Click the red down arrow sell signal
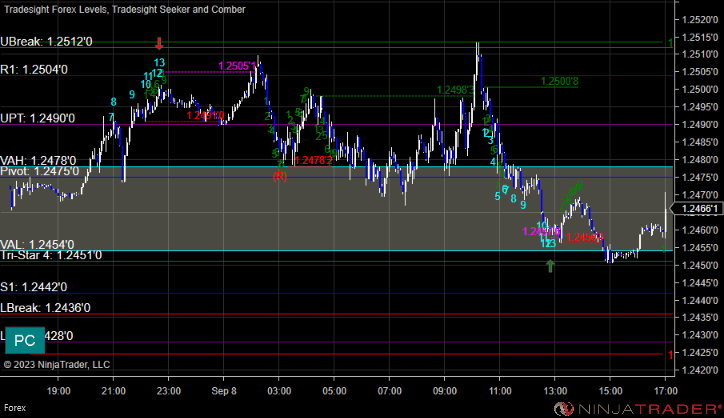Screen dimensions: 724x418 coord(159,43)
